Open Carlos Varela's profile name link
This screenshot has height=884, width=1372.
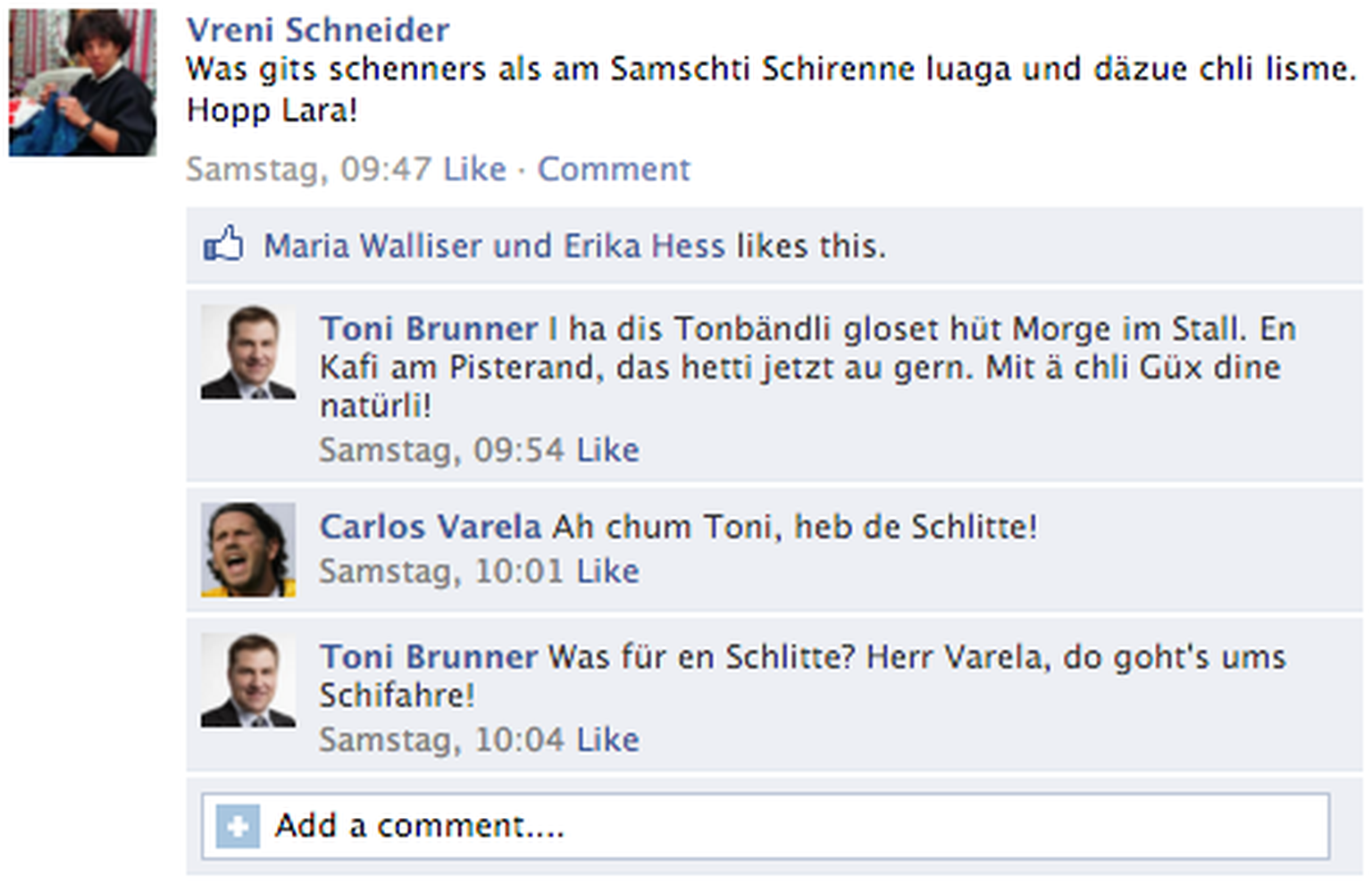click(x=431, y=527)
